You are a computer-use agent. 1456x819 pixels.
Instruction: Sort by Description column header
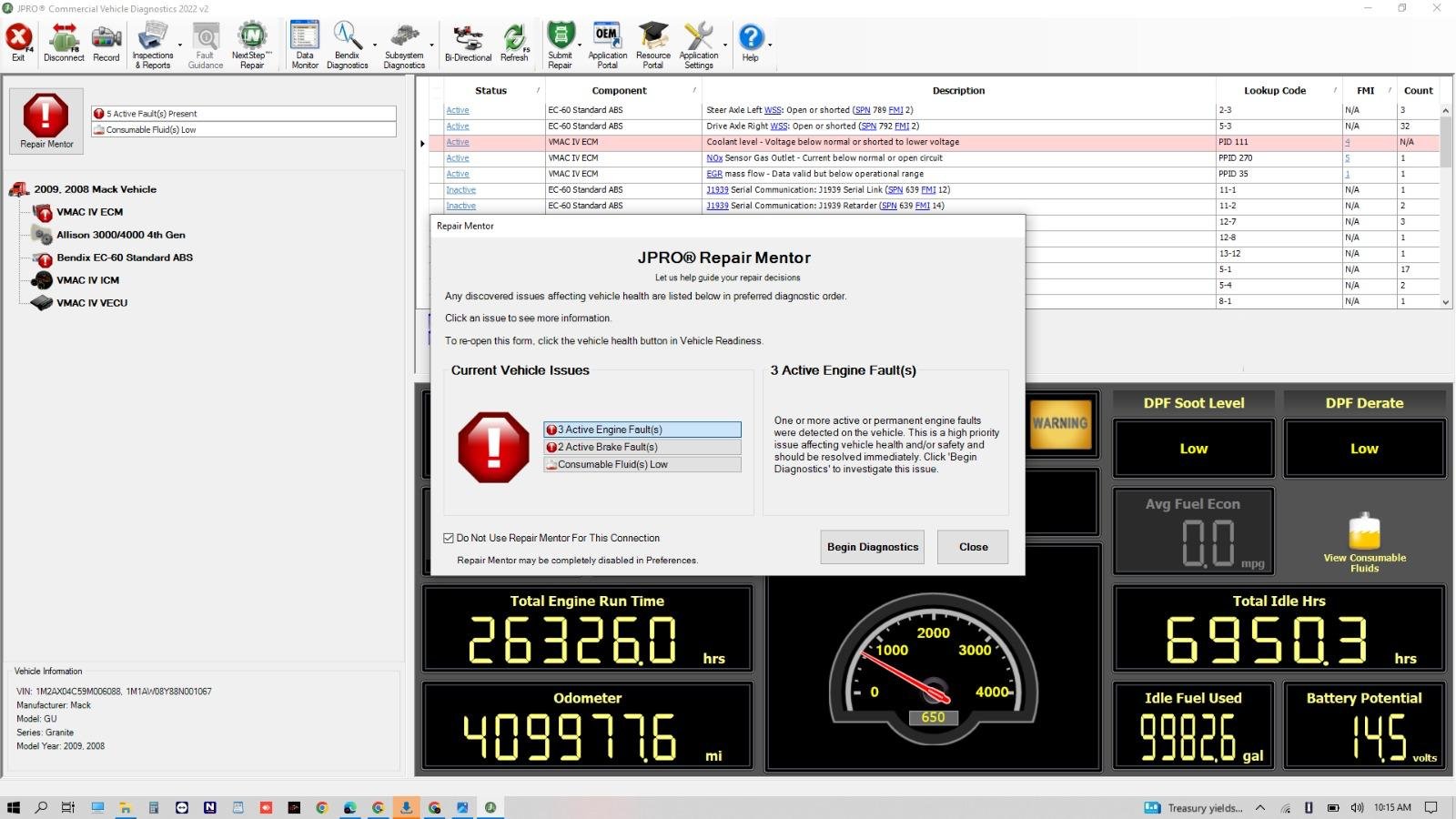point(958,90)
